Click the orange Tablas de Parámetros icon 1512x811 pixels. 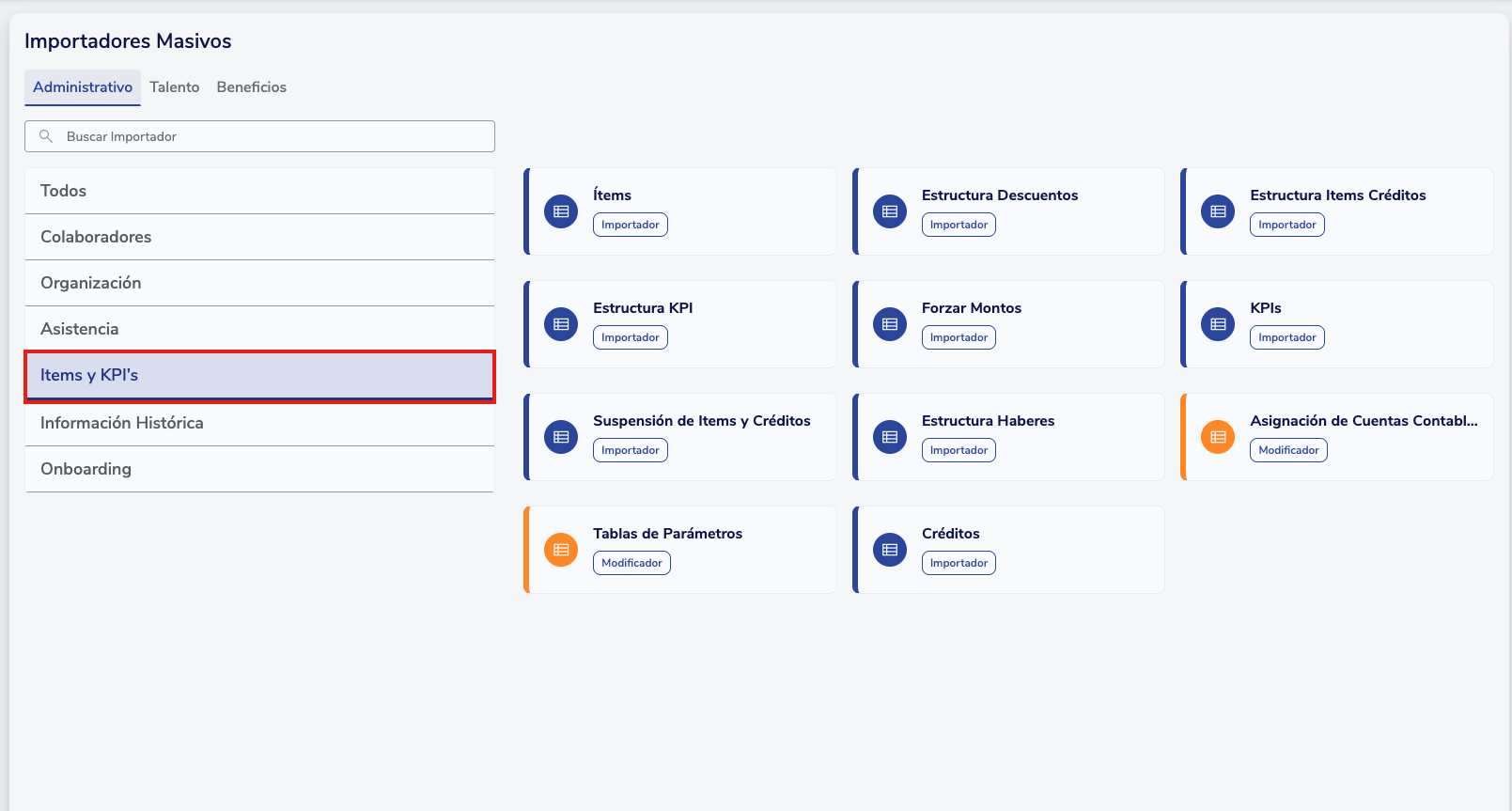(561, 550)
